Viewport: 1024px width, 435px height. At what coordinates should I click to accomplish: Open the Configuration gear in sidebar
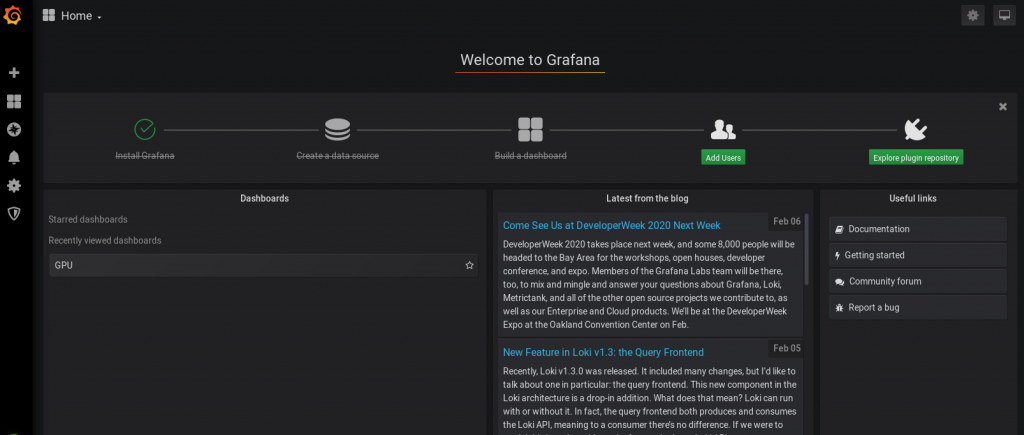point(14,185)
